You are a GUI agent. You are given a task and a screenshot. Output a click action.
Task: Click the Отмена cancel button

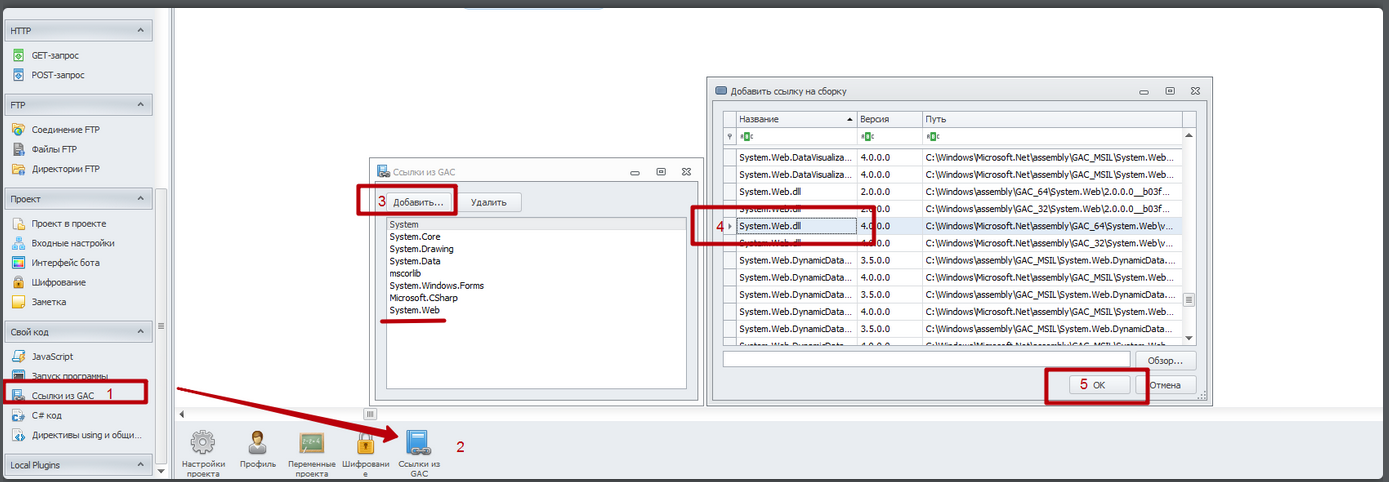(1165, 384)
